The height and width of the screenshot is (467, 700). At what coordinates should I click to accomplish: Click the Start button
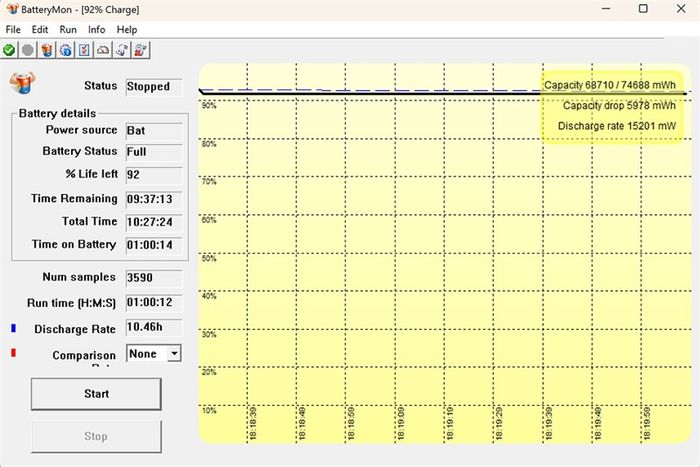click(x=96, y=394)
